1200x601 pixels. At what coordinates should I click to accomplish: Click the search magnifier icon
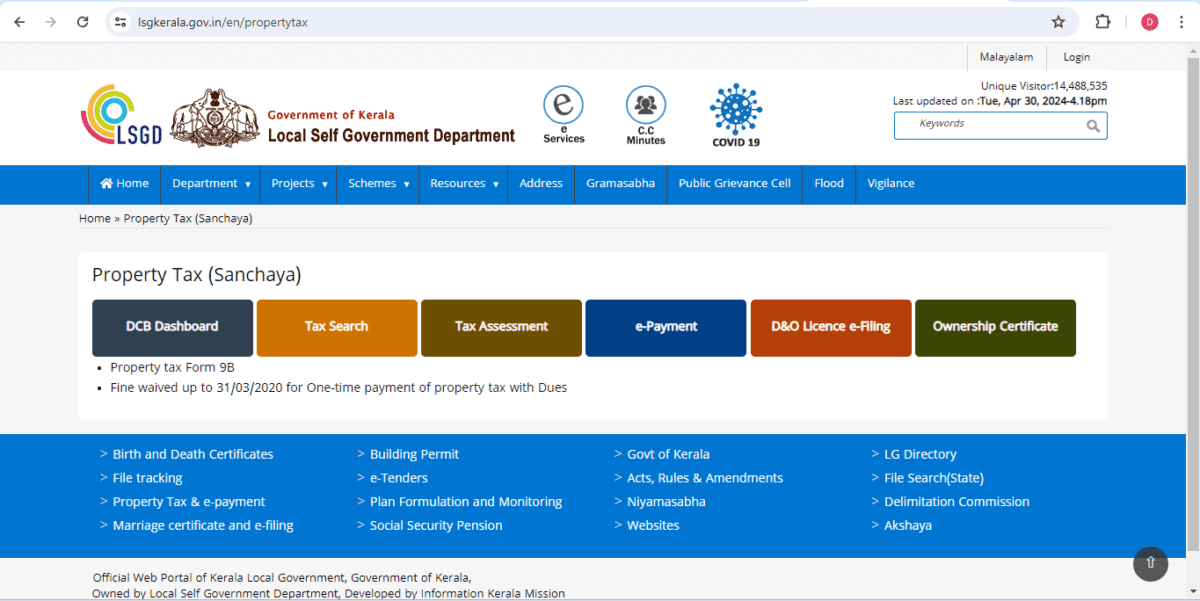point(1093,126)
